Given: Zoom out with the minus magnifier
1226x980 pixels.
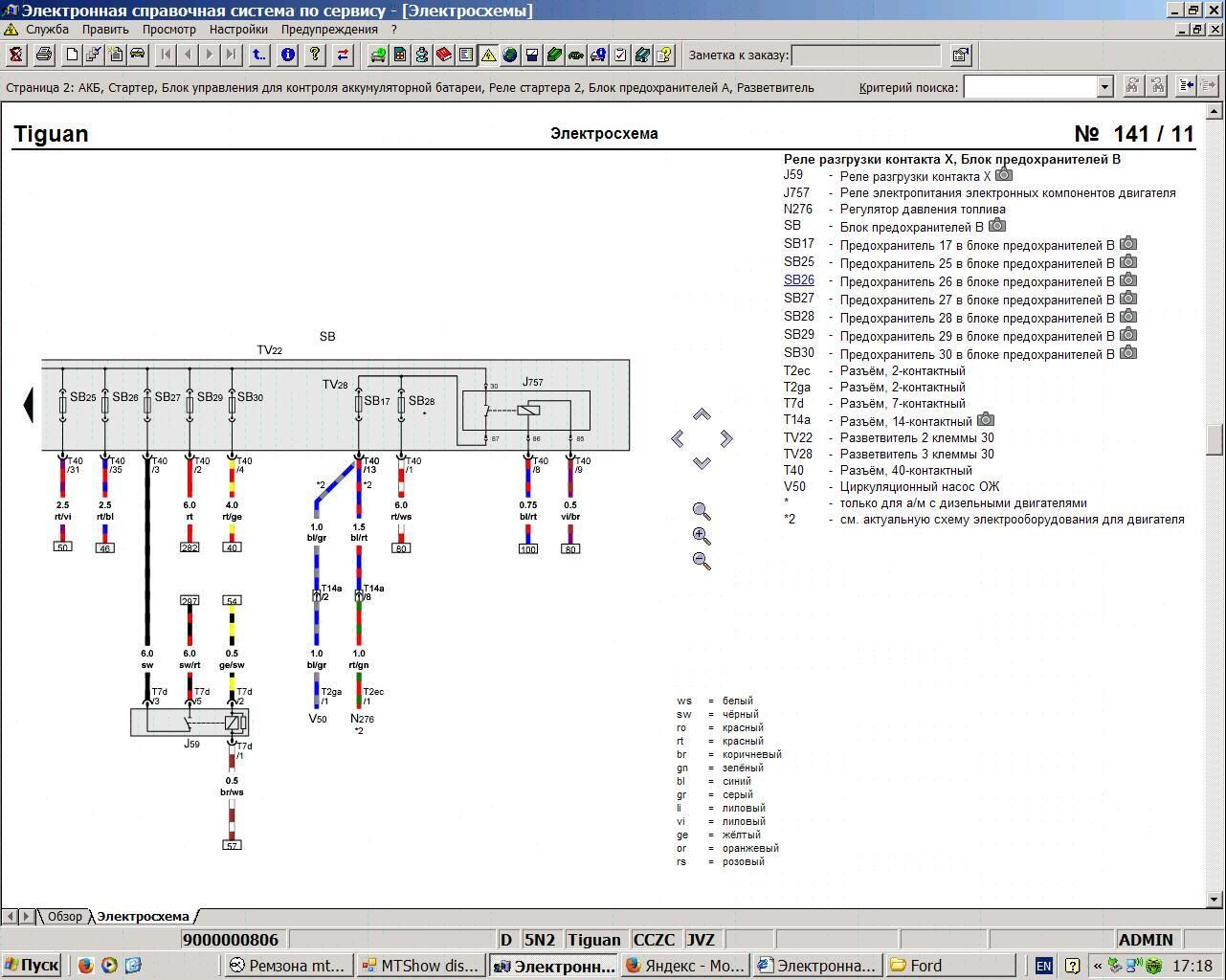Looking at the screenshot, I should pos(702,562).
